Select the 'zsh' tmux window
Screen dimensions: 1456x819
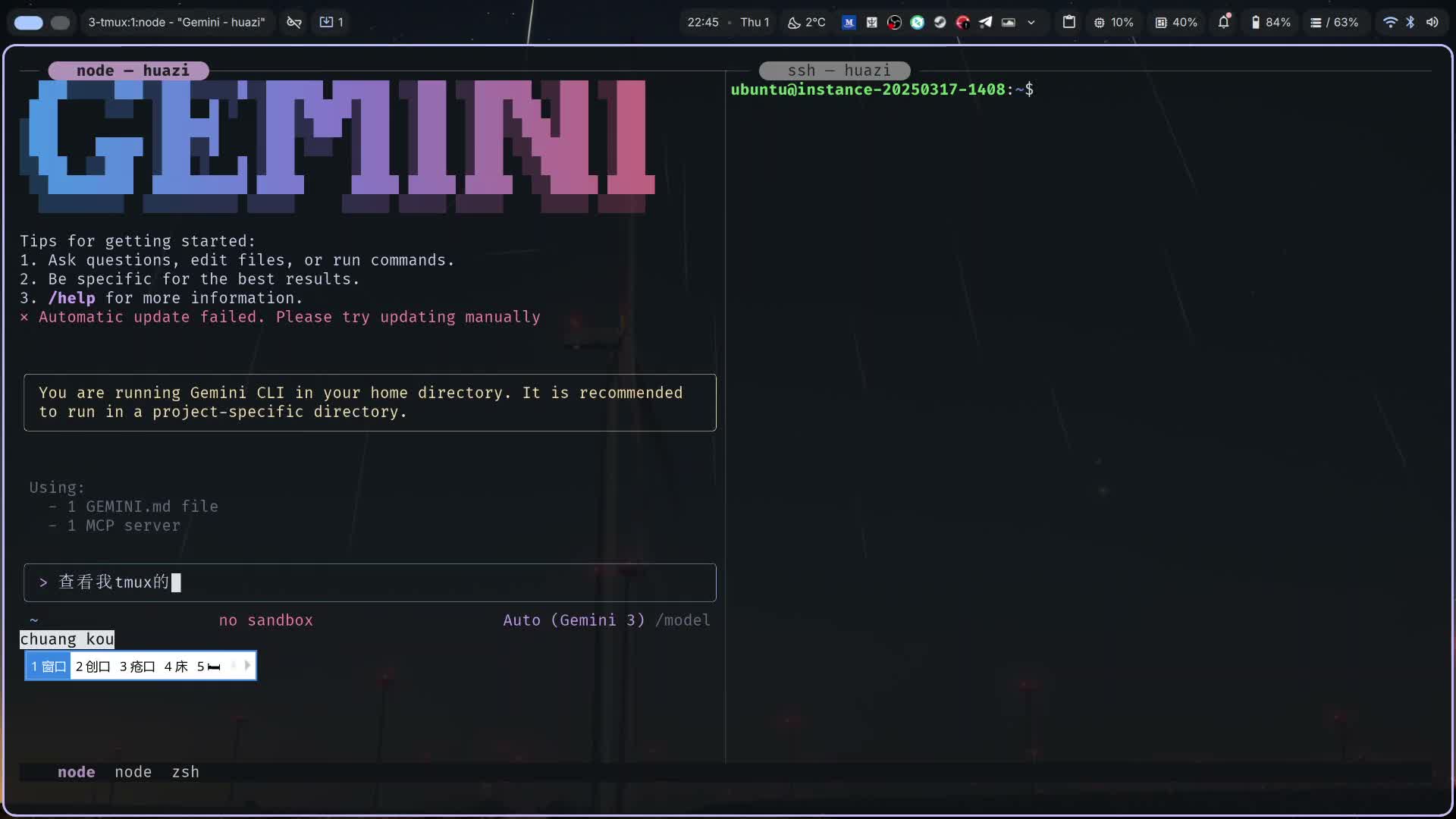pyautogui.click(x=186, y=772)
